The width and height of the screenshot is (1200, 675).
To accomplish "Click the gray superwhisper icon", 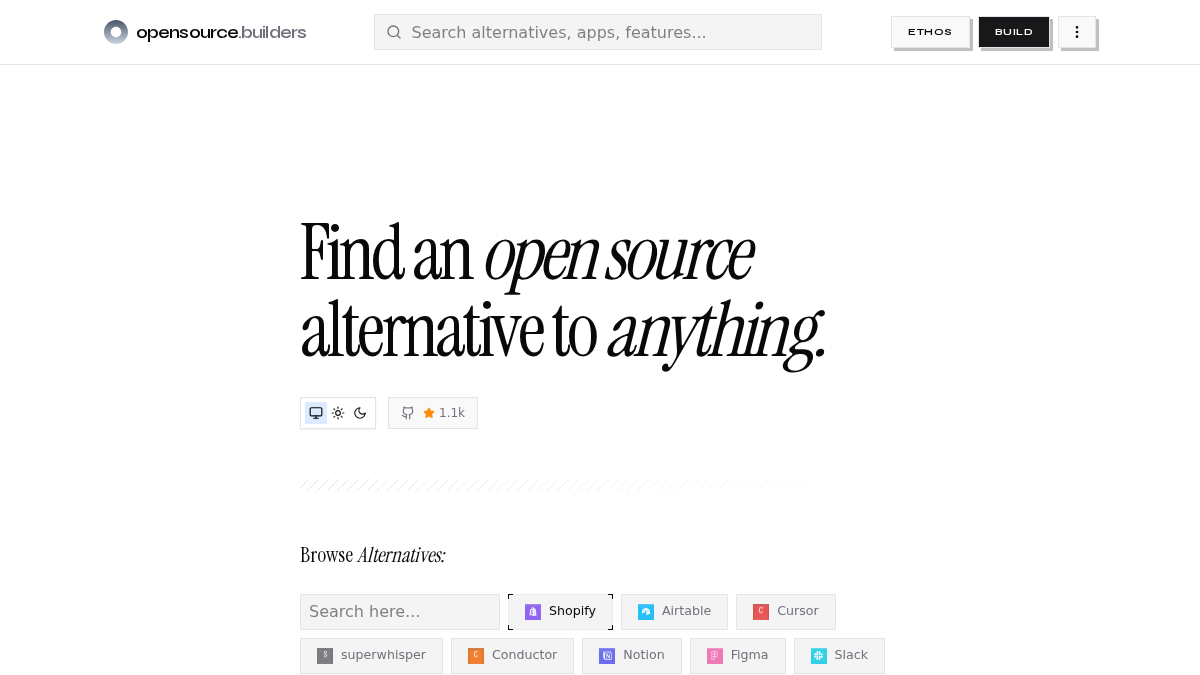I will click(325, 656).
